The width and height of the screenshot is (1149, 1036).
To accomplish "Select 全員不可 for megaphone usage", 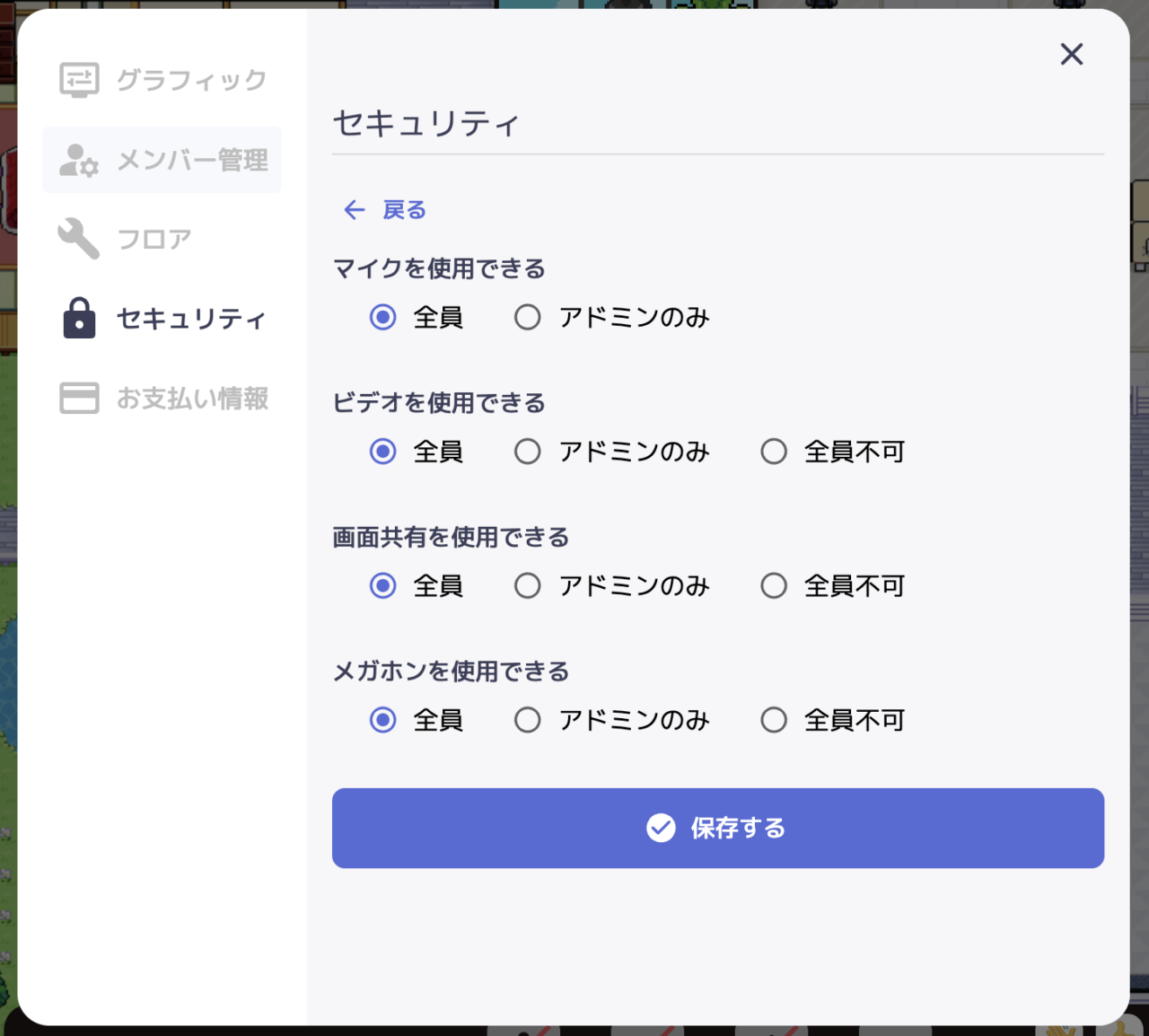I will (x=774, y=720).
